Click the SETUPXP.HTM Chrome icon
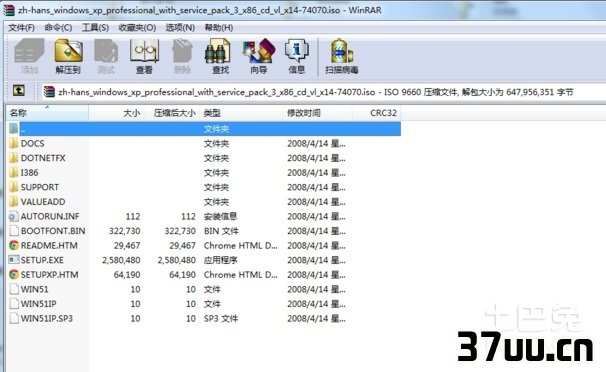The width and height of the screenshot is (606, 372). tap(14, 275)
